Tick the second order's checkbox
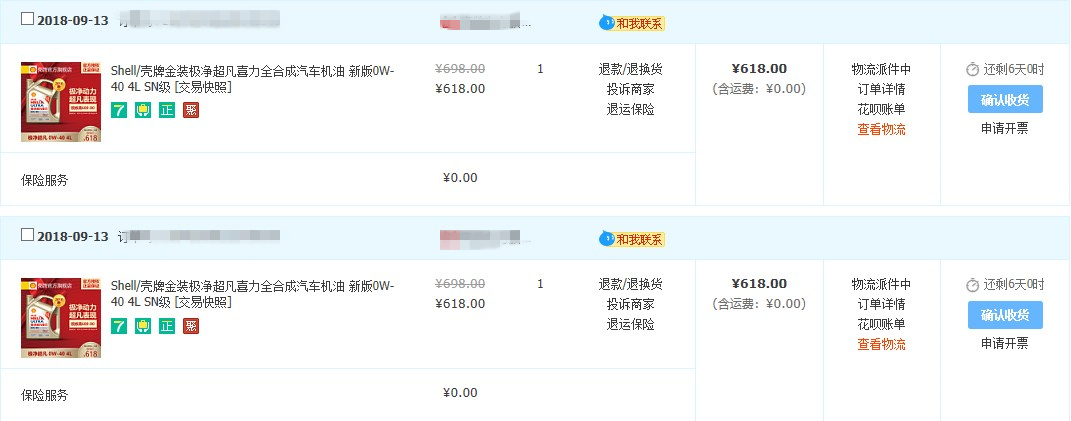The image size is (1071, 421). coord(27,235)
